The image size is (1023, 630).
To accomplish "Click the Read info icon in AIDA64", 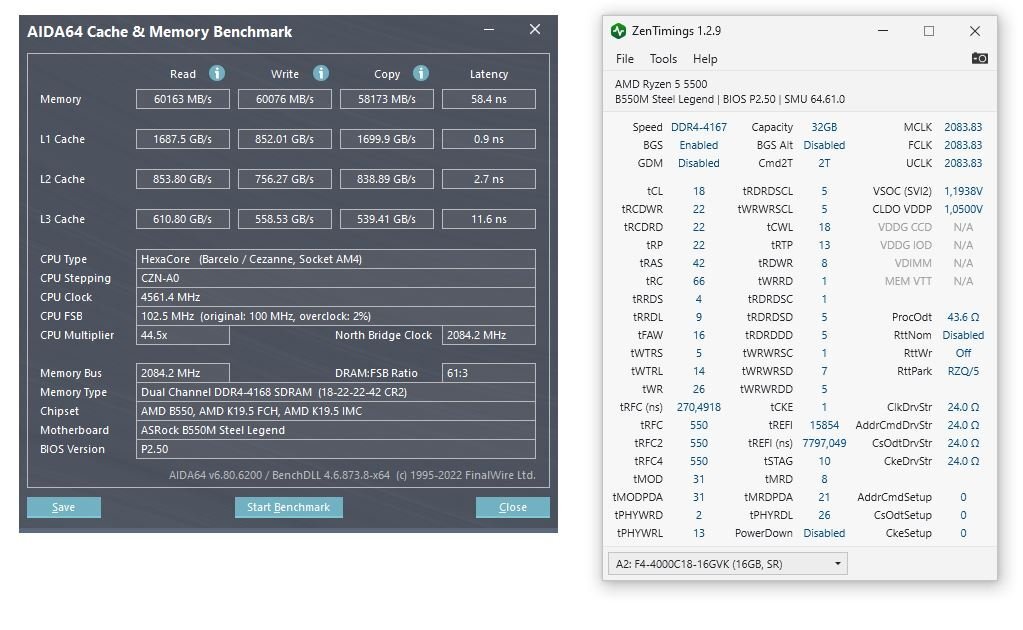I will point(217,73).
